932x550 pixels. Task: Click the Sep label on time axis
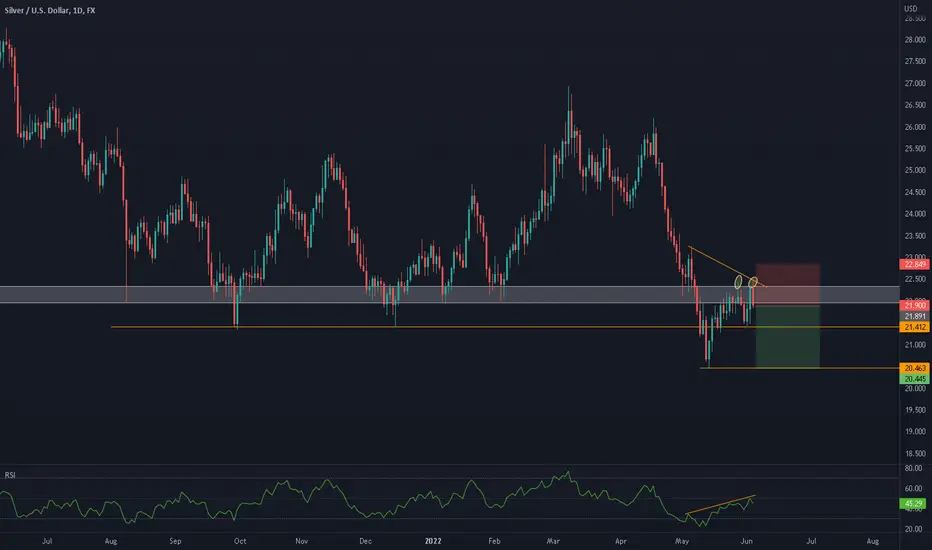(x=175, y=541)
